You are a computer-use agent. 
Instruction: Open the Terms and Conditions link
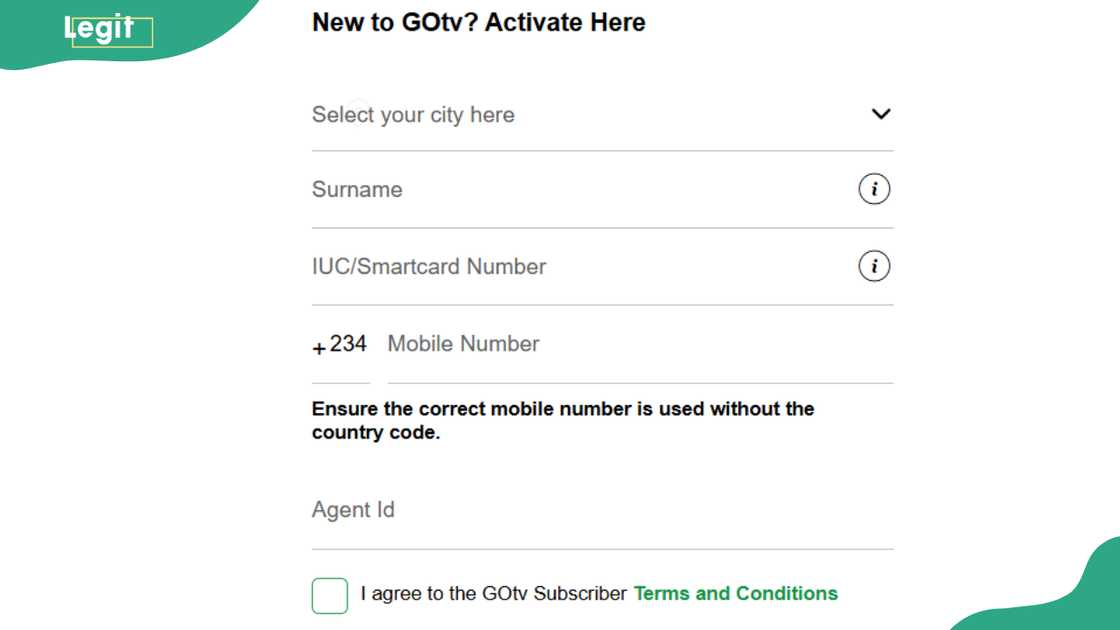point(735,594)
